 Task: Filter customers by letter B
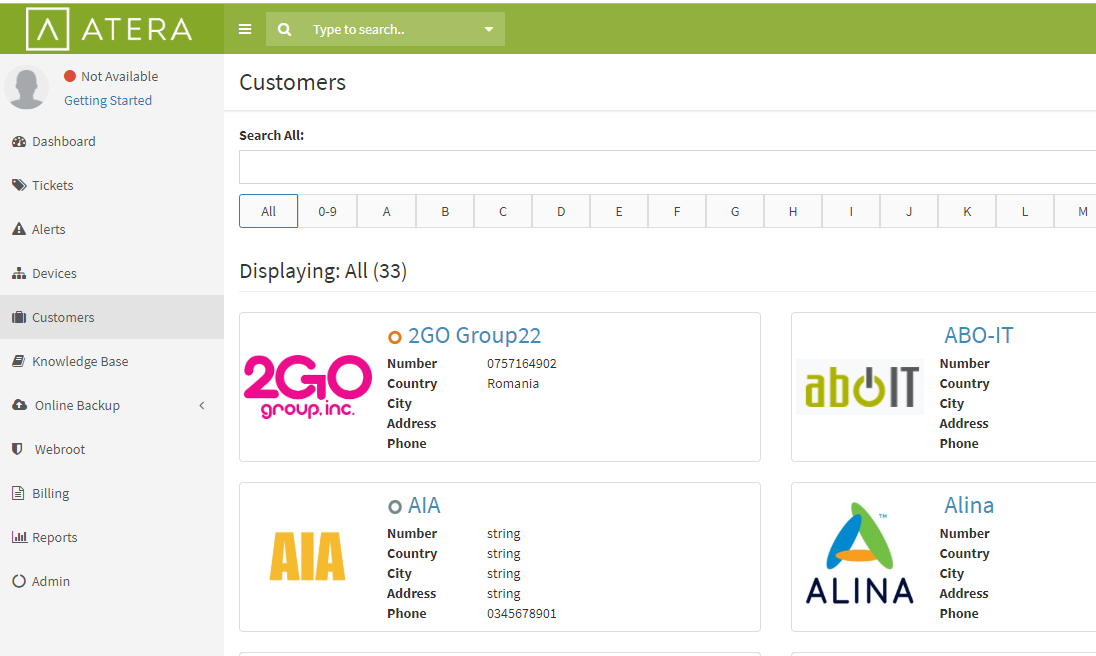[x=445, y=211]
